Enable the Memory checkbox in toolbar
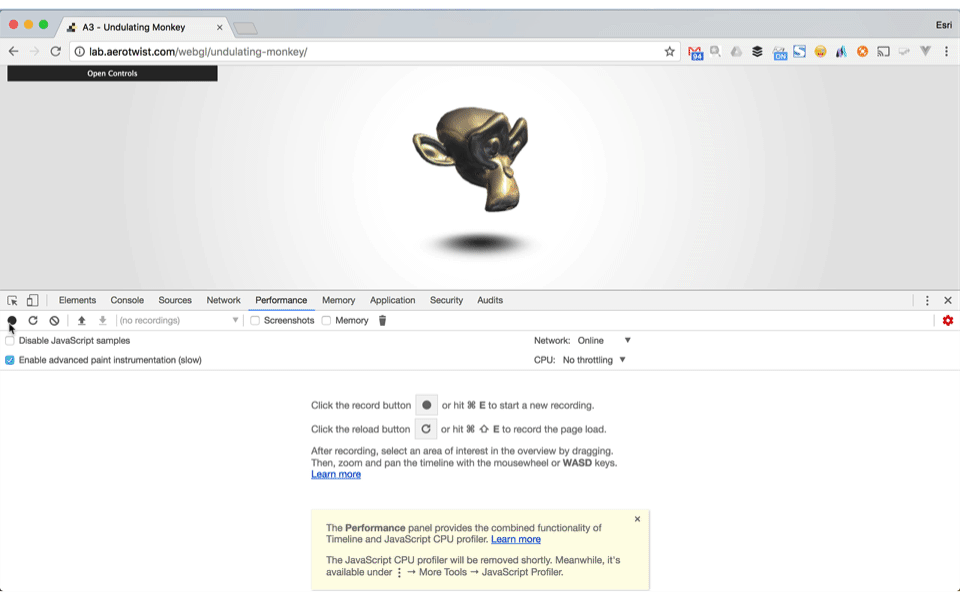960x600 pixels. 326,320
